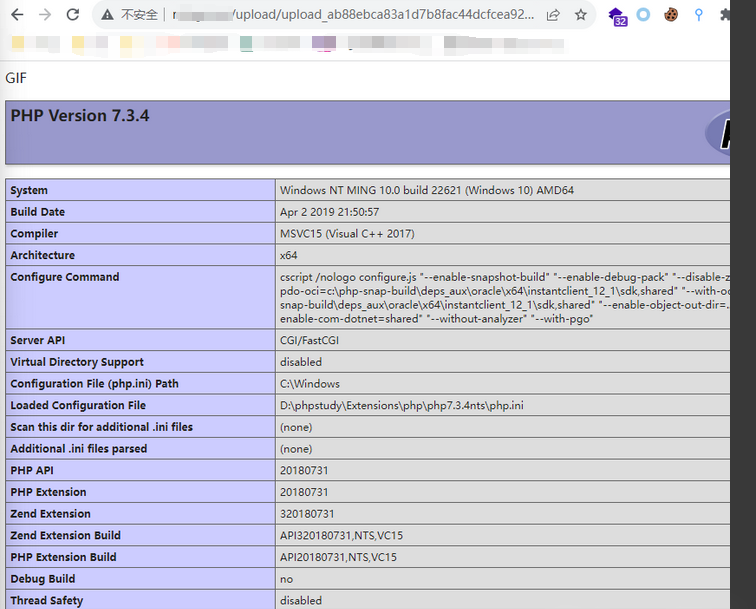Click the share page icon in address bar
This screenshot has width=756, height=609.
coord(553,15)
